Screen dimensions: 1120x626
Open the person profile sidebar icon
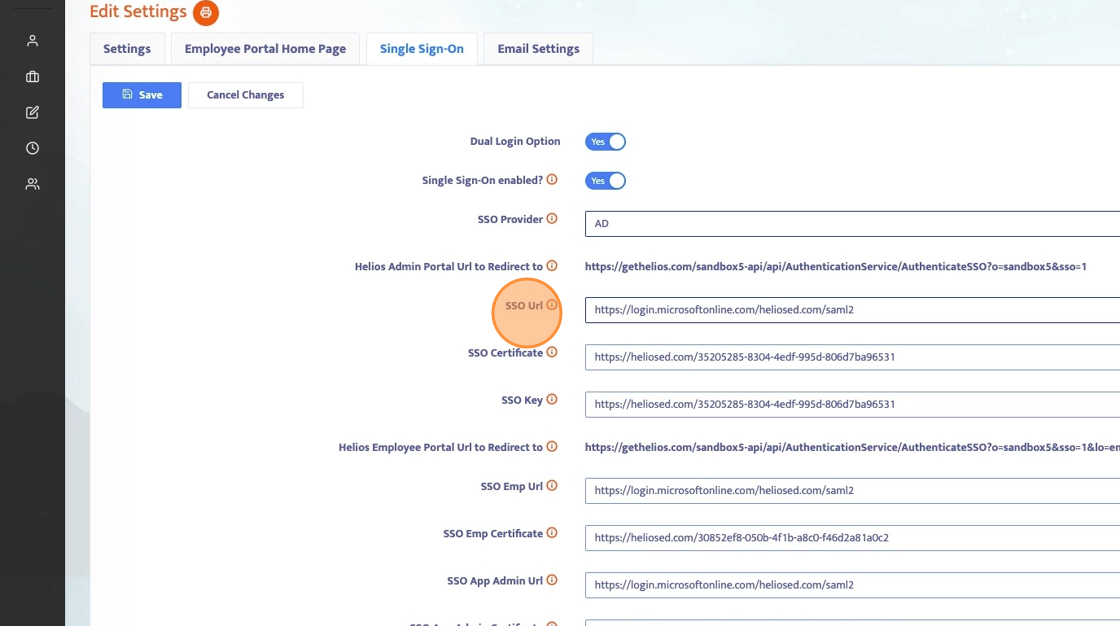[x=32, y=41]
